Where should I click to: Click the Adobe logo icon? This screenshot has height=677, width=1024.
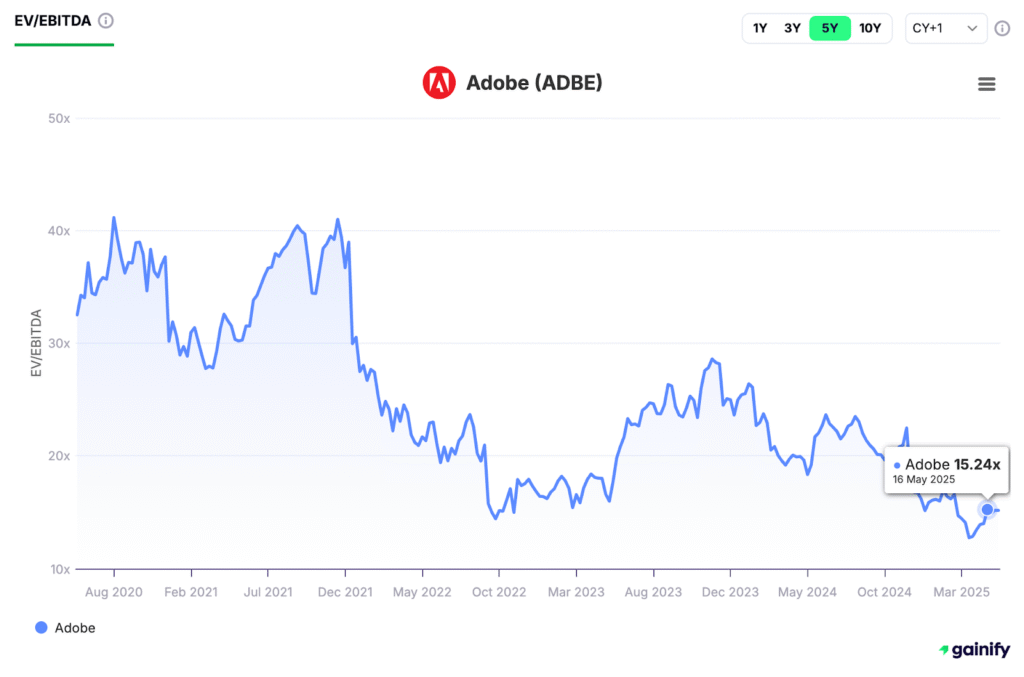point(439,83)
